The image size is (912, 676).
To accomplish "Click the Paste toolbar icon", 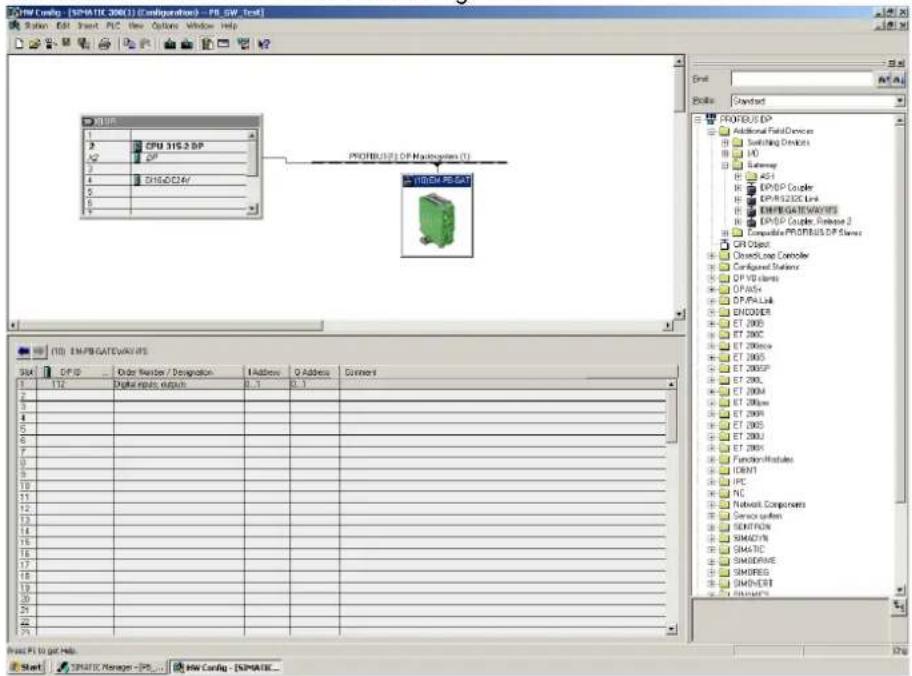I will pos(145,44).
